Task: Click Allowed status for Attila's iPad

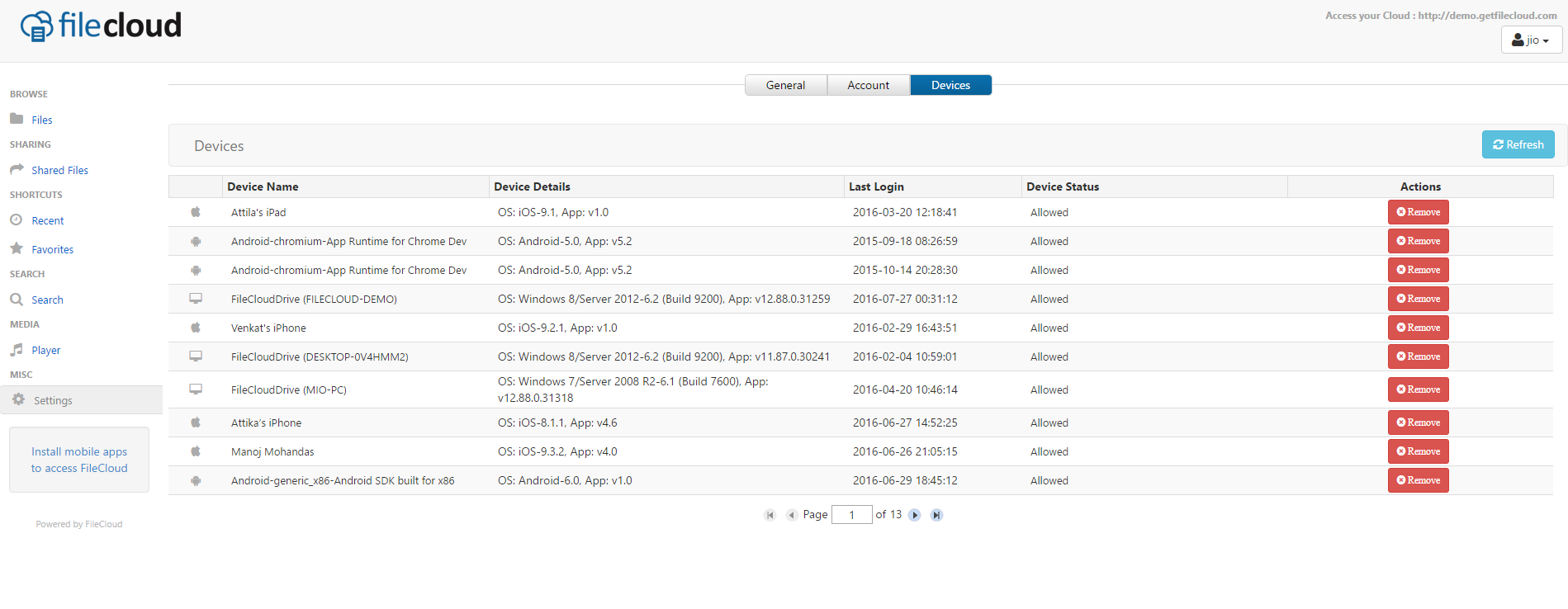Action: (1049, 212)
